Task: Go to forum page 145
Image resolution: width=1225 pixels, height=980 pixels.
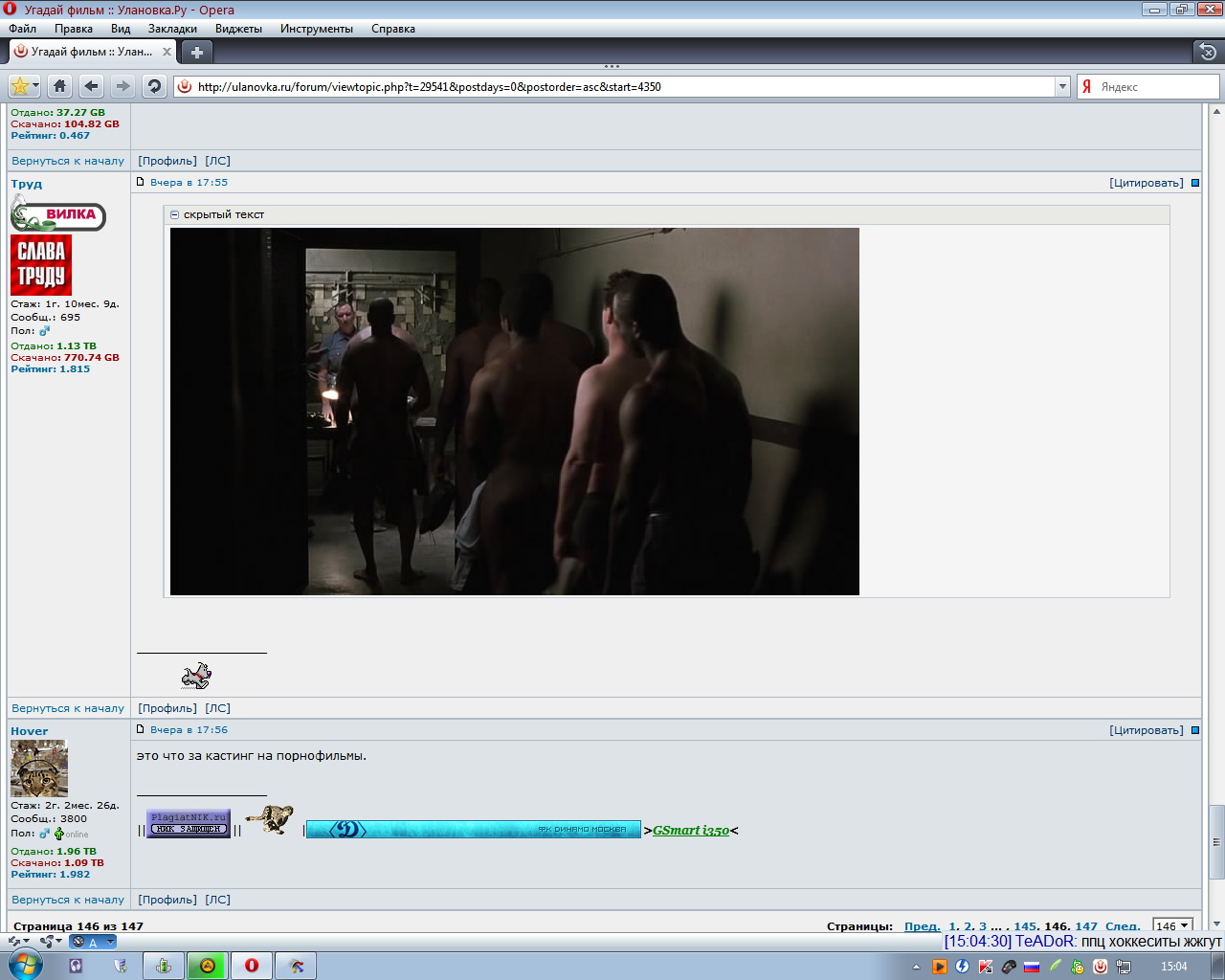Action: pos(1025,926)
